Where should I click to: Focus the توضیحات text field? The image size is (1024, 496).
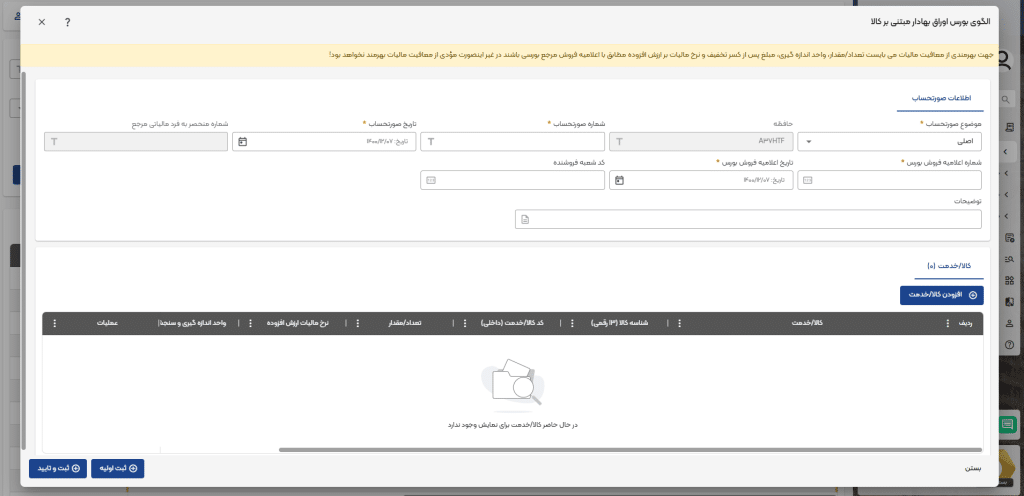[x=750, y=219]
